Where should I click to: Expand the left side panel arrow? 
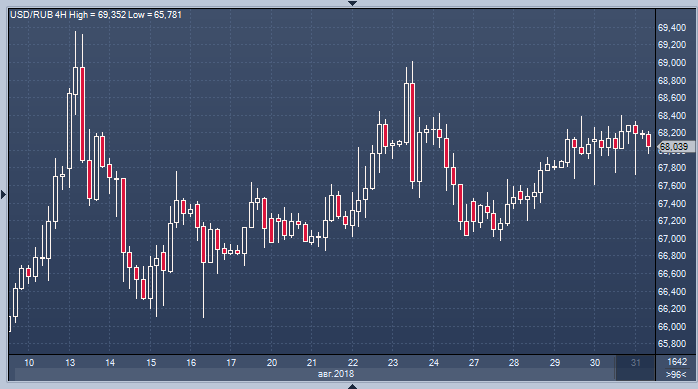click(x=4, y=194)
